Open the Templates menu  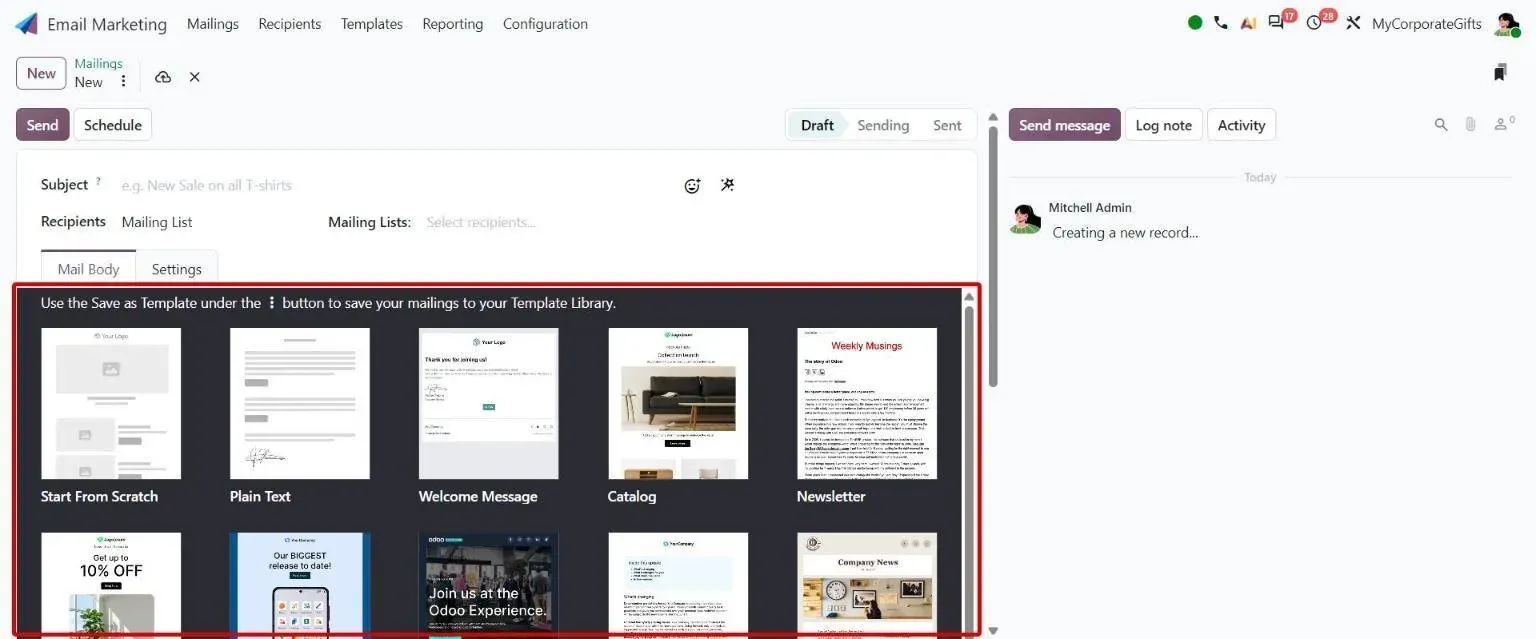pyautogui.click(x=372, y=24)
